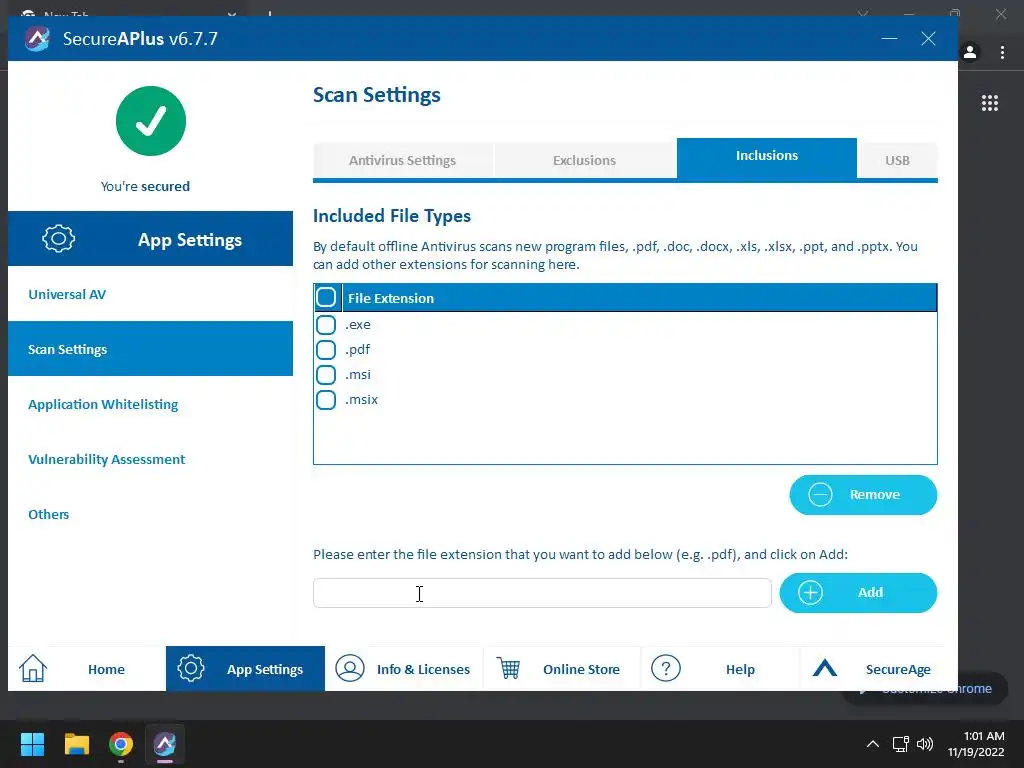Viewport: 1024px width, 768px height.
Task: Select the .msi row text
Action: (358, 374)
